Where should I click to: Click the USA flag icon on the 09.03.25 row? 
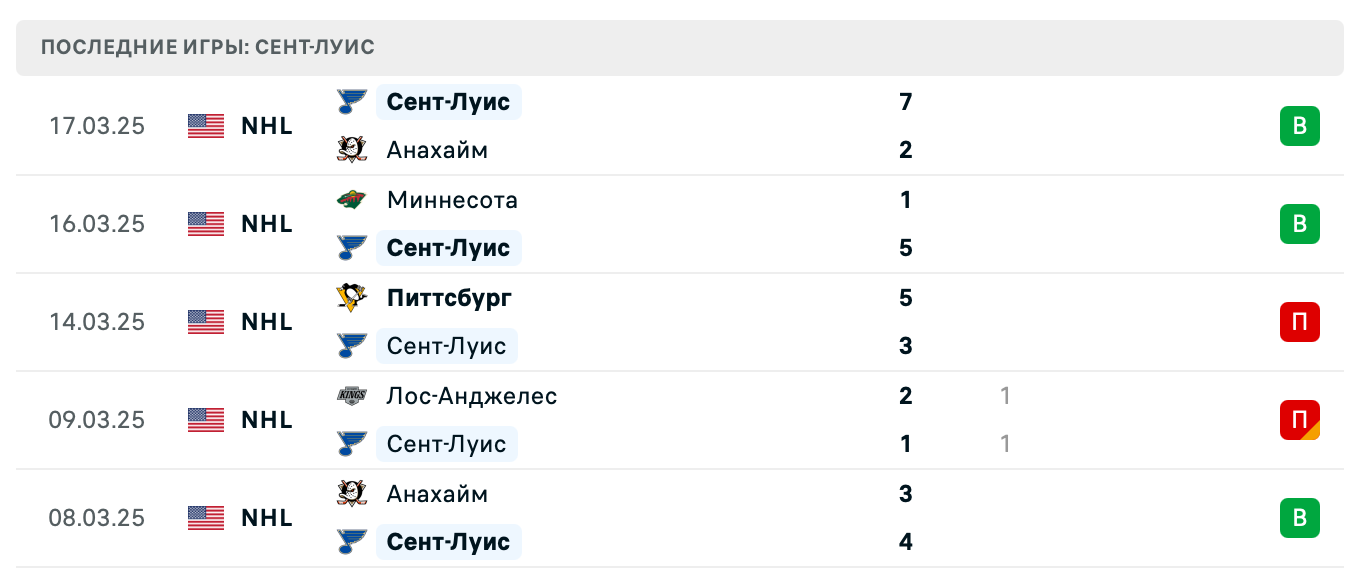(206, 420)
